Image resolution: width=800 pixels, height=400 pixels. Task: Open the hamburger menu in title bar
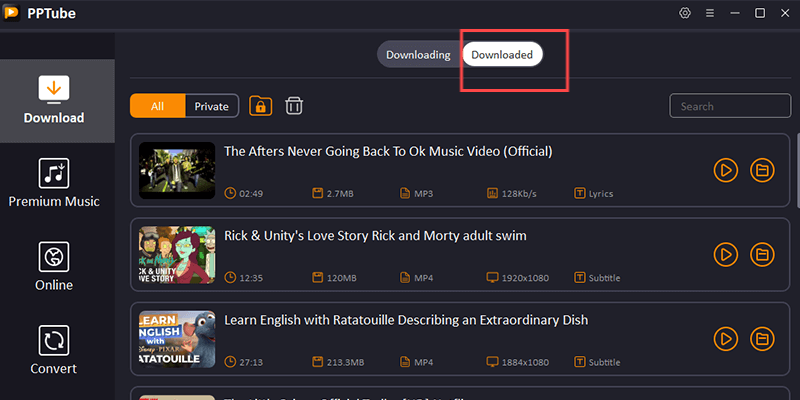tap(709, 13)
